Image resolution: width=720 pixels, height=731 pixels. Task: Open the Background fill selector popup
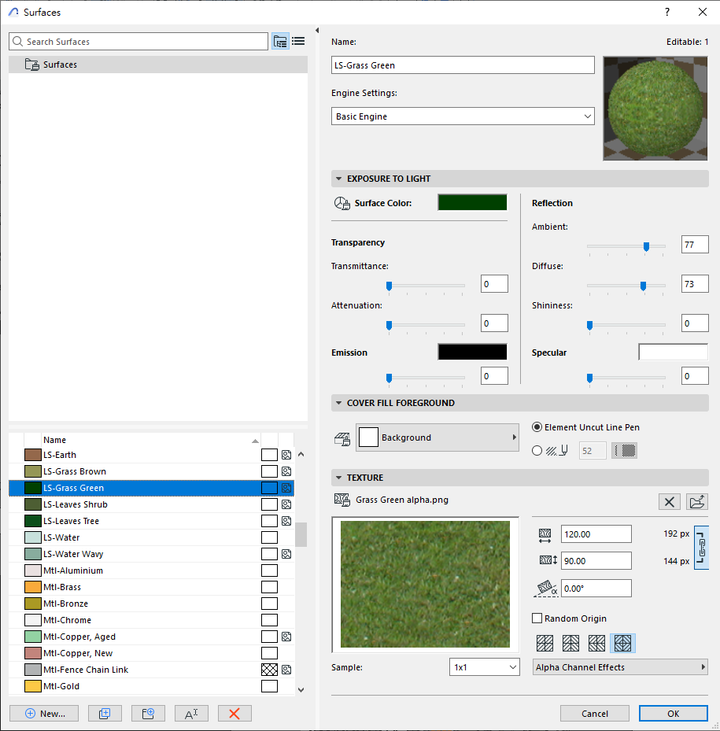(x=437, y=437)
